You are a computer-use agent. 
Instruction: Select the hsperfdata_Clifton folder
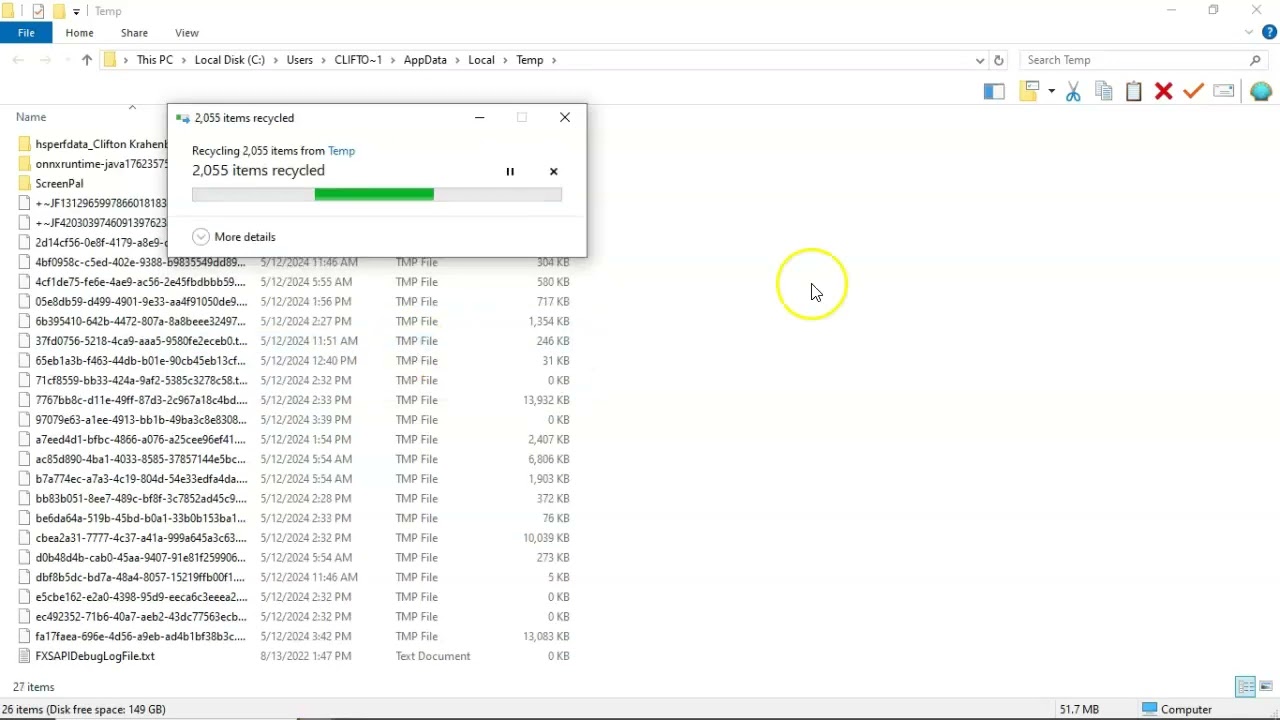tap(92, 144)
